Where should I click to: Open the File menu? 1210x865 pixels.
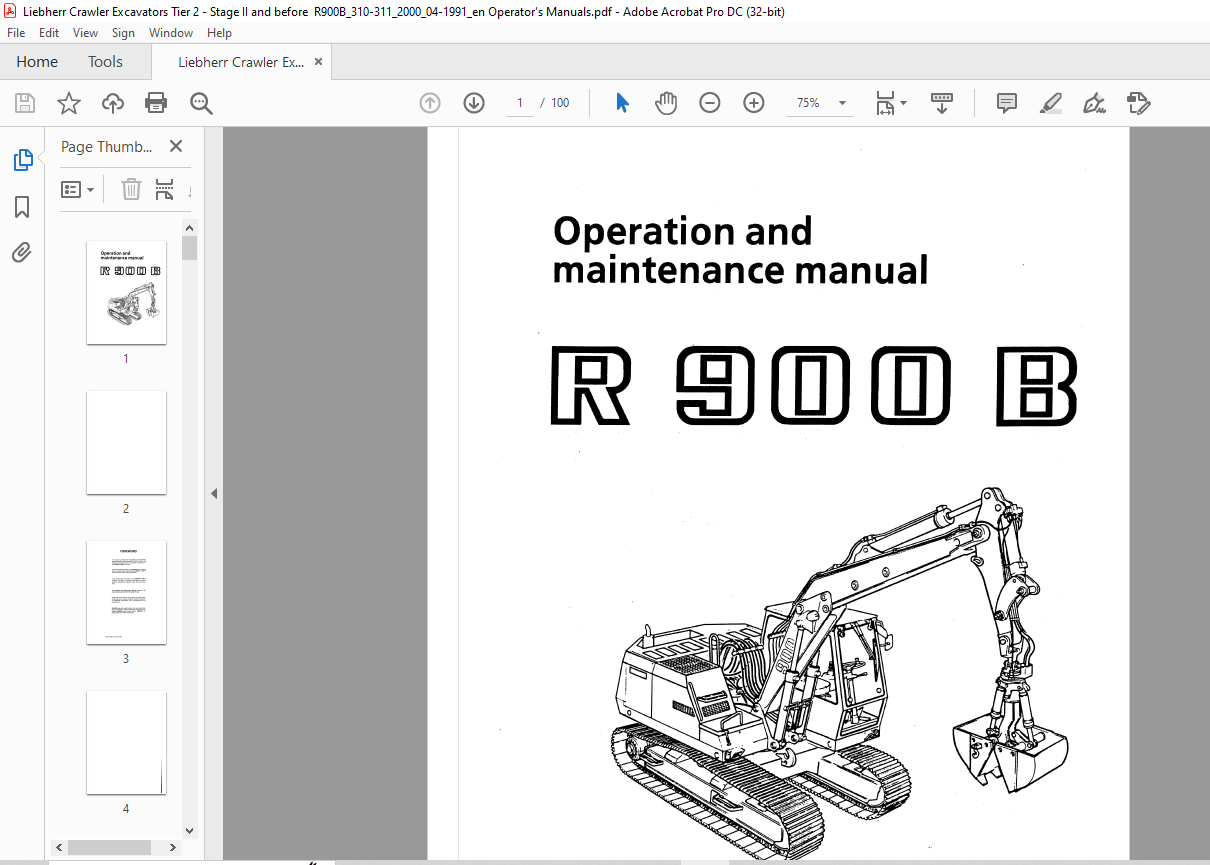(18, 33)
